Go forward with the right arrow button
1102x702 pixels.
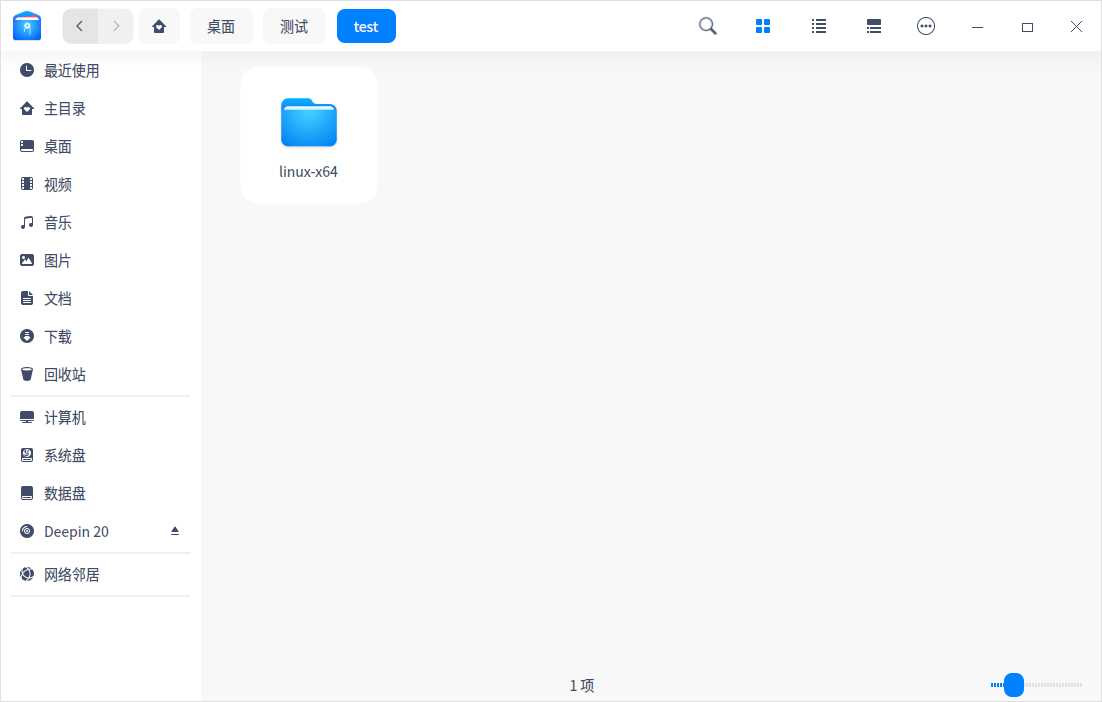coord(116,26)
